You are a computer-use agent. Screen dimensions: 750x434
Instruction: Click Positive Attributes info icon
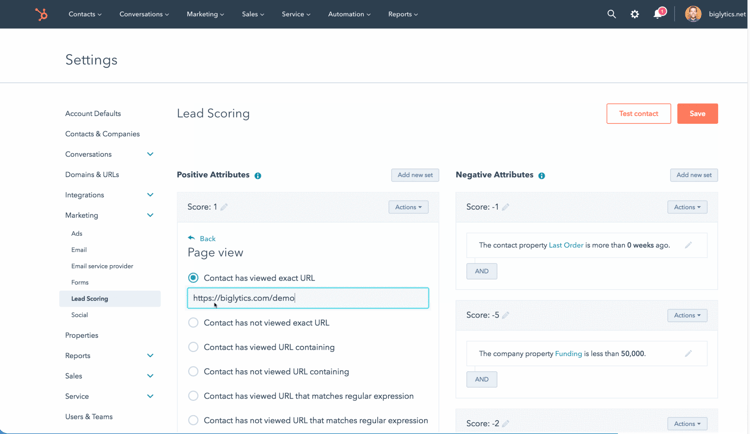(x=258, y=176)
